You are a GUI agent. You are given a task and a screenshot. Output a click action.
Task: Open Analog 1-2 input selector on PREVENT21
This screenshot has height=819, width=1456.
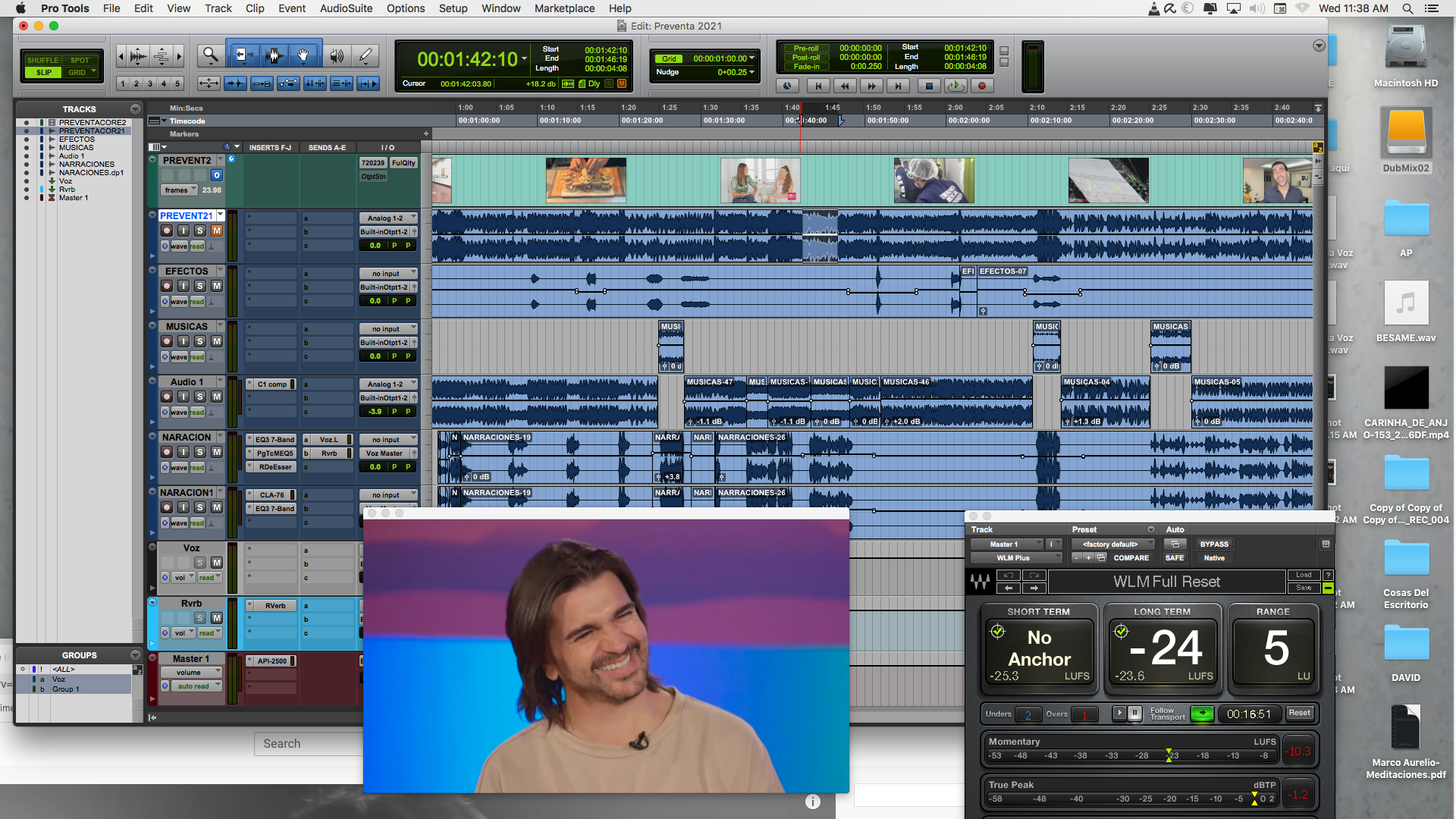[388, 218]
